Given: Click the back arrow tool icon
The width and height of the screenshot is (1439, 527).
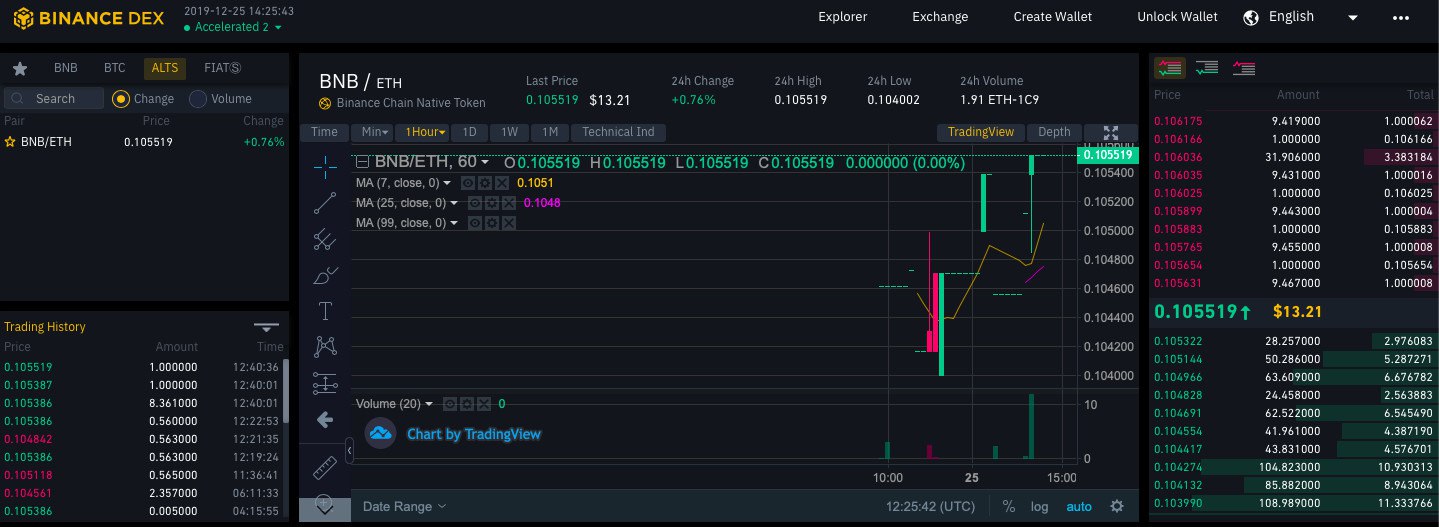Looking at the screenshot, I should coord(325,420).
